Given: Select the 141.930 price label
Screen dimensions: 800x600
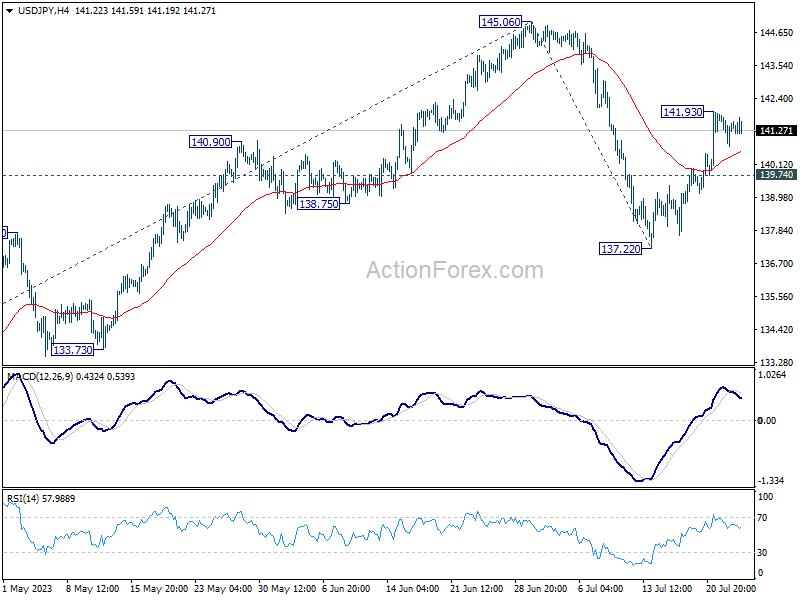Looking at the screenshot, I should pos(682,112).
